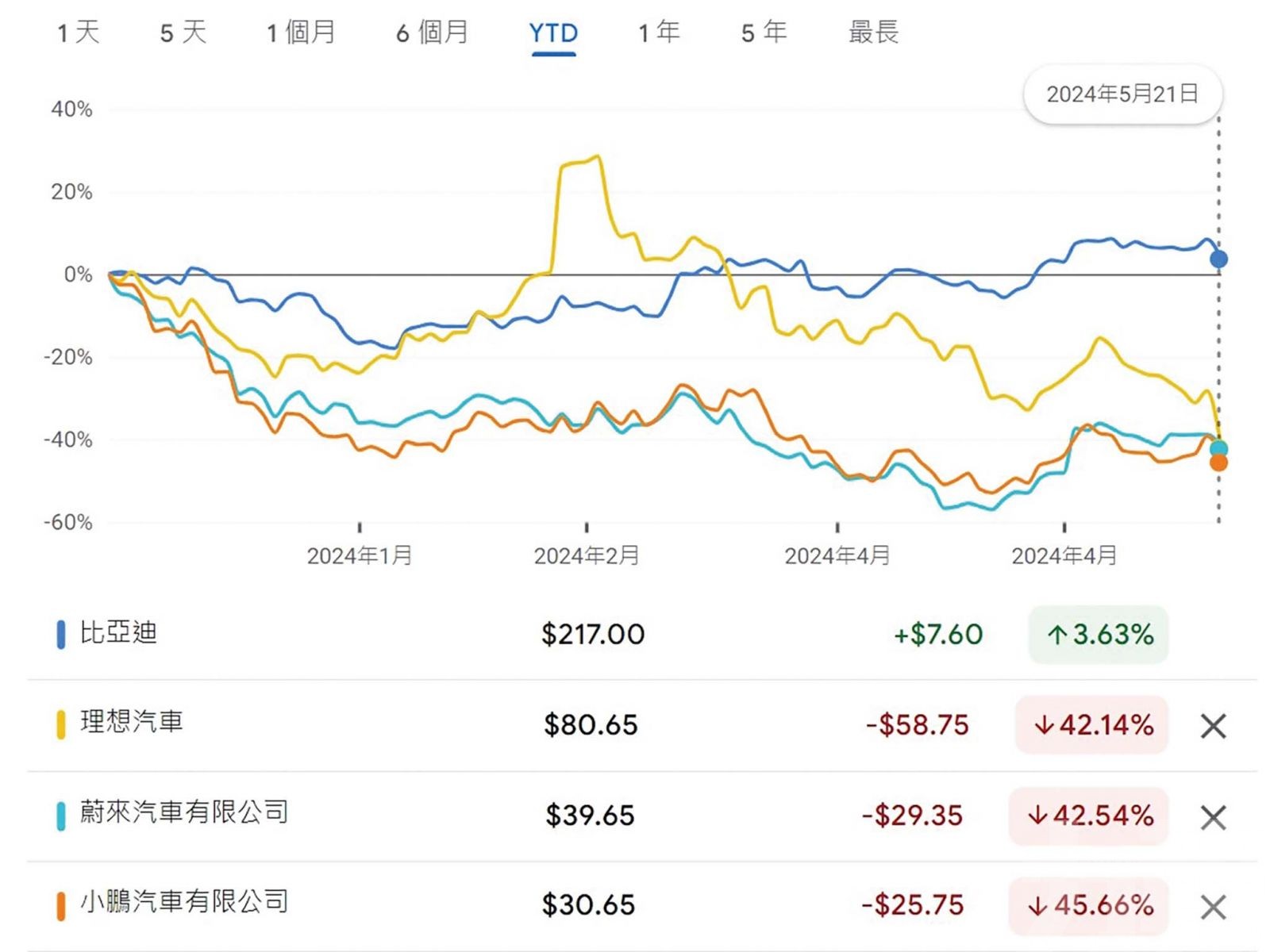The width and height of the screenshot is (1270, 952).
Task: Remove 蔚來汽車有限公司 using its X icon
Action: (1213, 817)
